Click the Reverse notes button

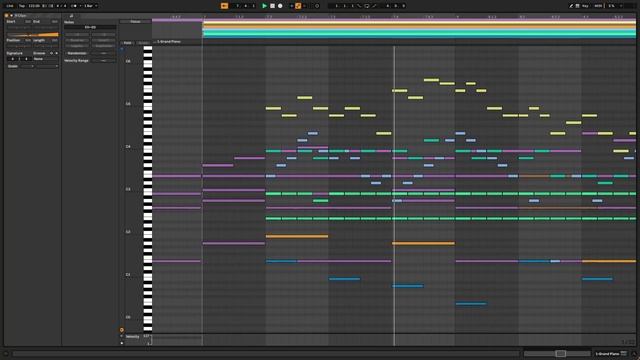(x=77, y=40)
